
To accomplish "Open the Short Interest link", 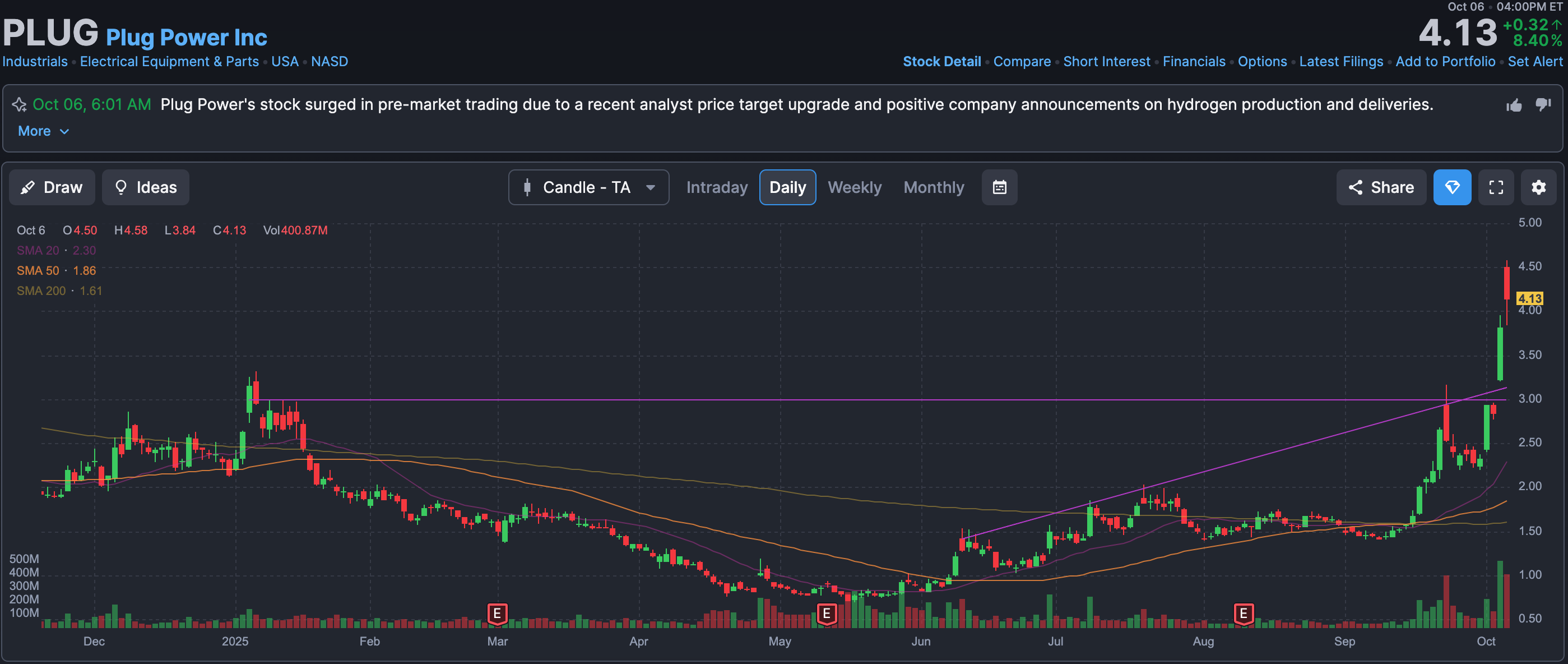I will click(1106, 62).
